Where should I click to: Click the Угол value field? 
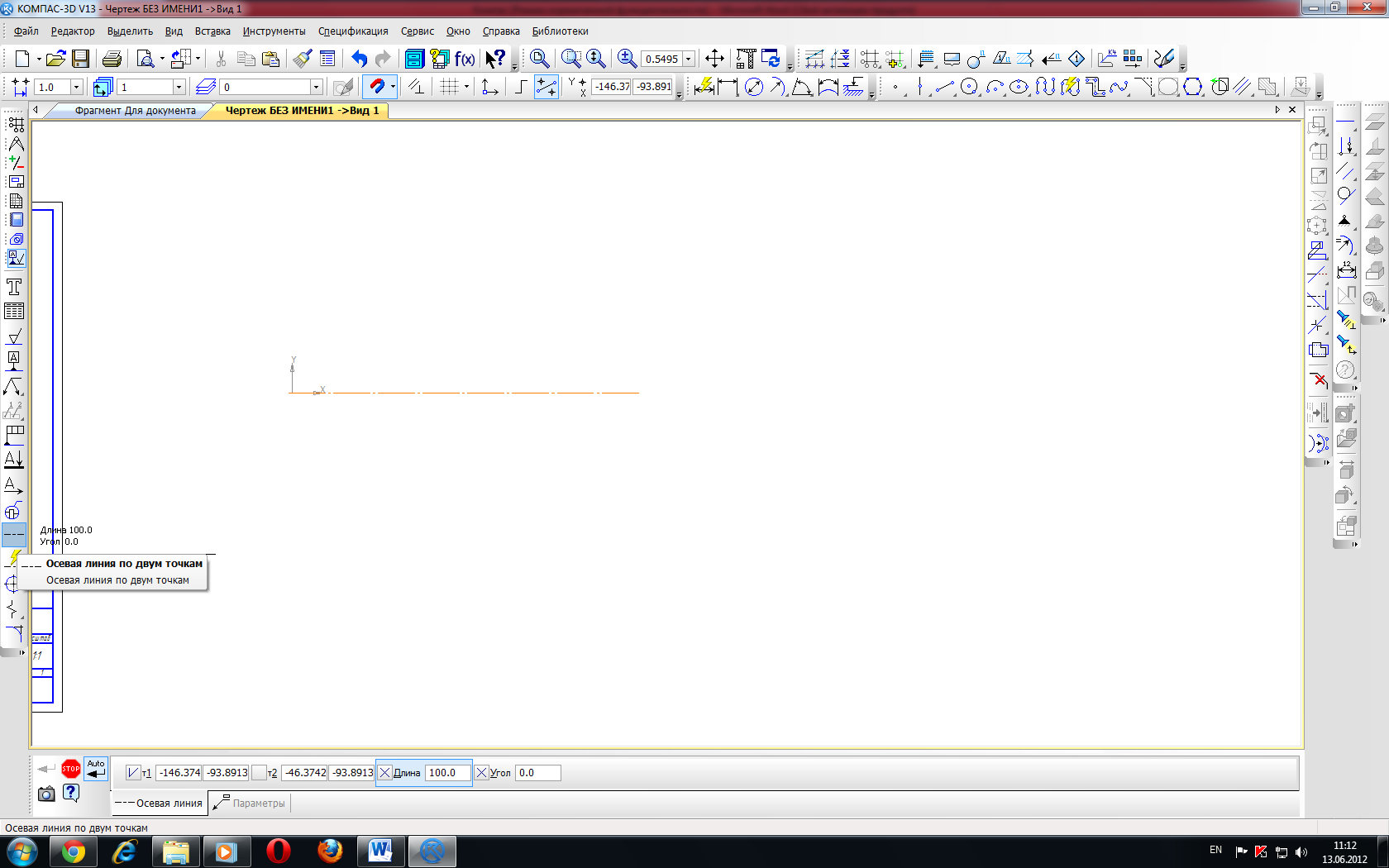pyautogui.click(x=537, y=773)
